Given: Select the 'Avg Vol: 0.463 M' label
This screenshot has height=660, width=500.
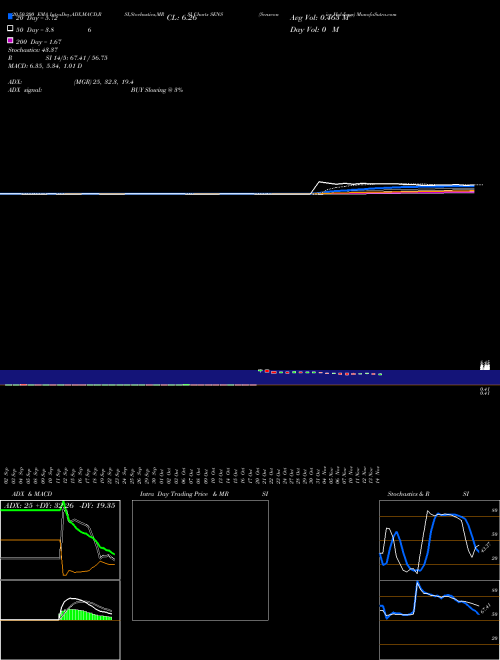Looking at the screenshot, I should point(319,18).
